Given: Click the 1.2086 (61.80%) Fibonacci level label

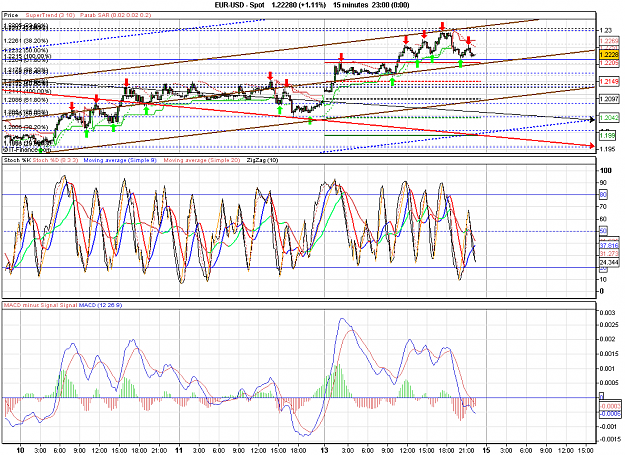Looking at the screenshot, I should click(26, 100).
